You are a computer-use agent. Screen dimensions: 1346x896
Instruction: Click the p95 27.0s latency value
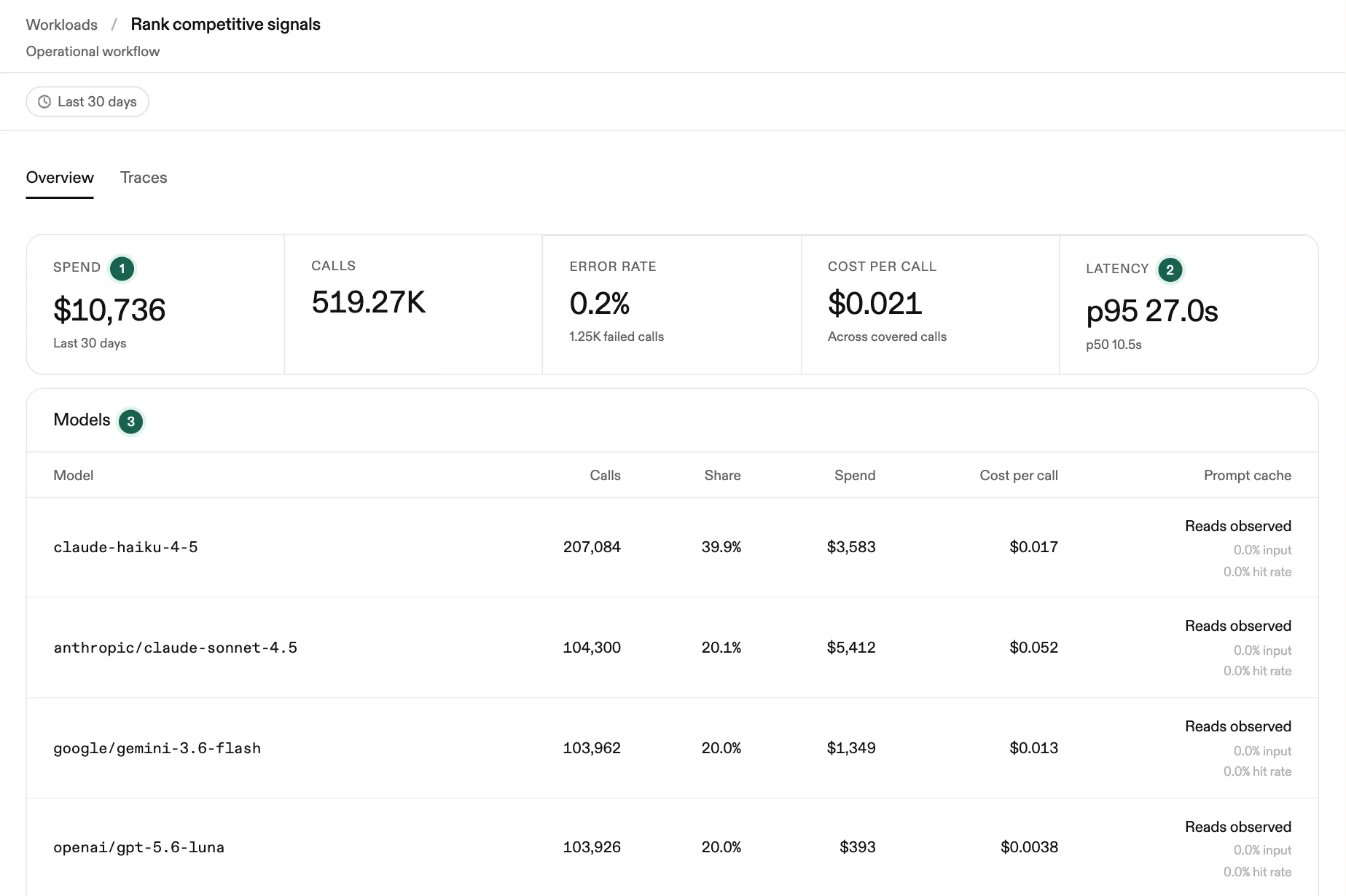tap(1152, 311)
